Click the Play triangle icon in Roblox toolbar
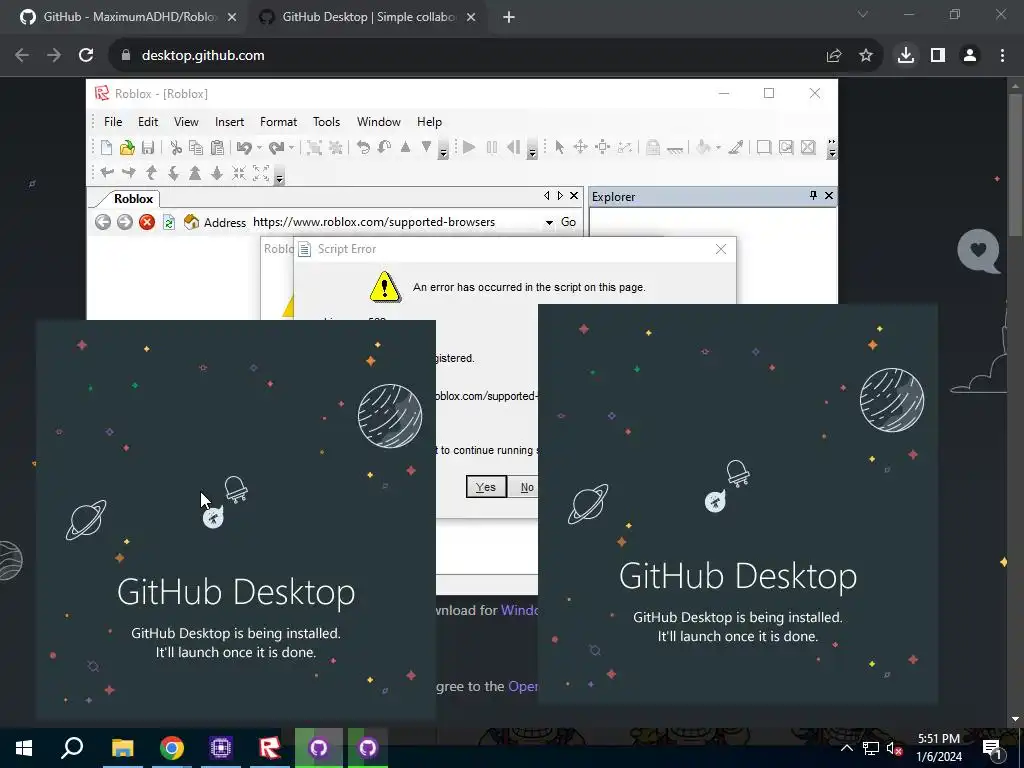The height and width of the screenshot is (768, 1024). click(469, 148)
